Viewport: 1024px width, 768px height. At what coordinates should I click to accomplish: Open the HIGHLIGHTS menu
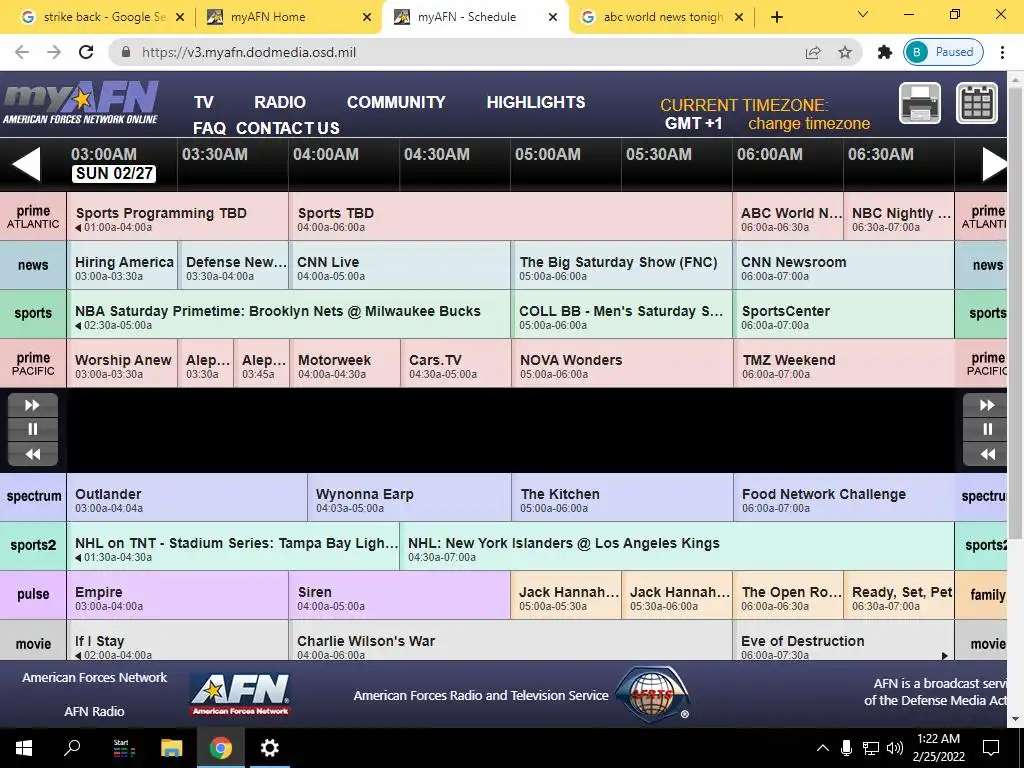pyautogui.click(x=536, y=102)
